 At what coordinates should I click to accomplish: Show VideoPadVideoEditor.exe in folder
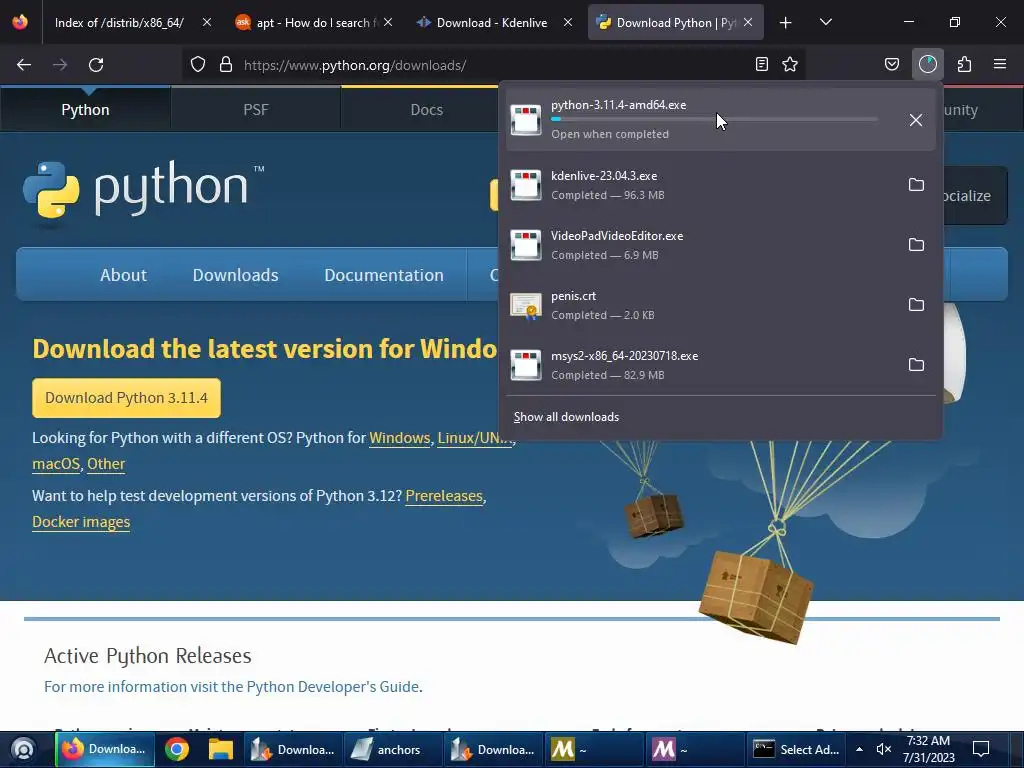pos(916,245)
